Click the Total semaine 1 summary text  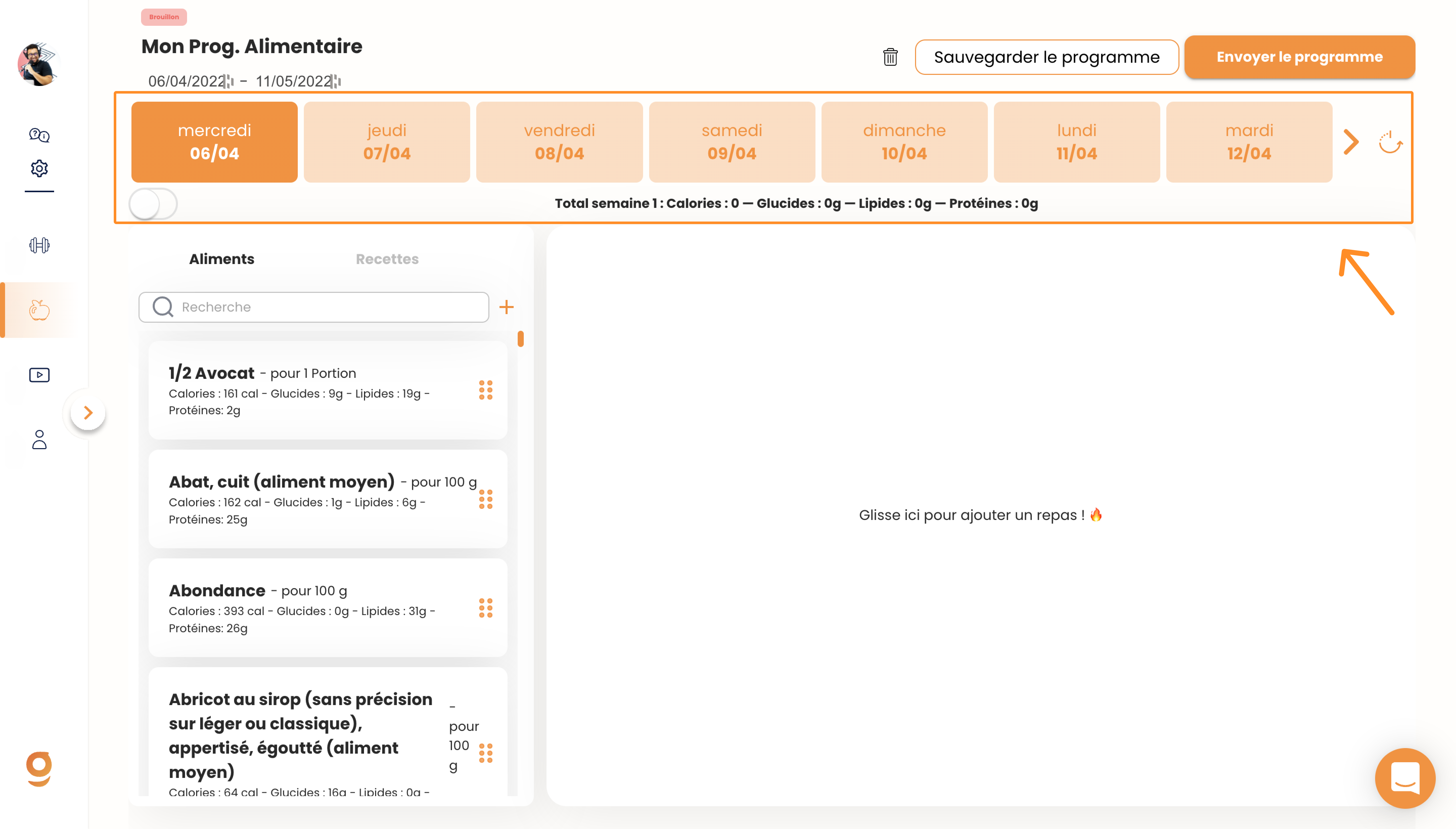(x=796, y=203)
